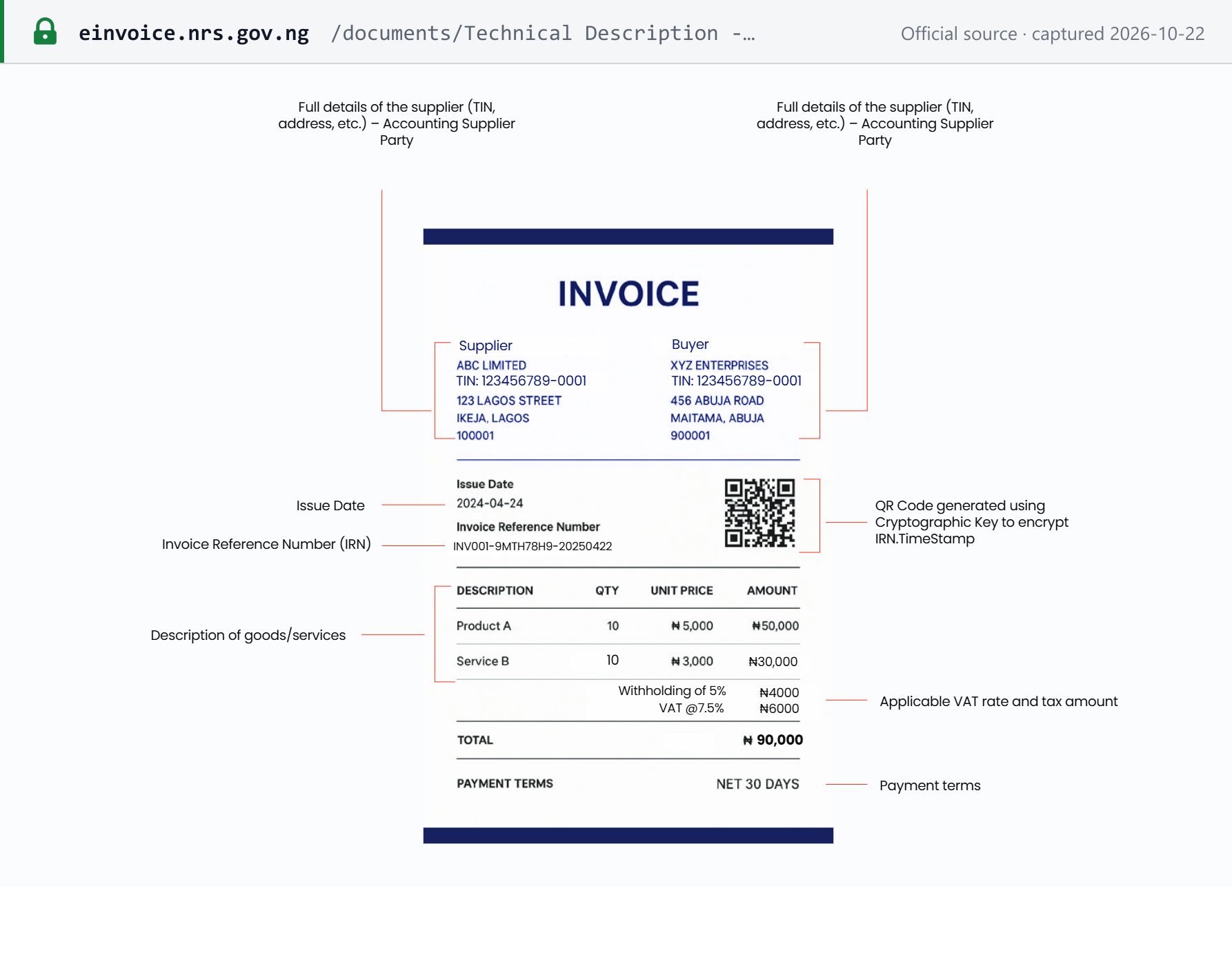Click the supplier TIN under ABC LIMITED
1232x964 pixels.
(521, 381)
